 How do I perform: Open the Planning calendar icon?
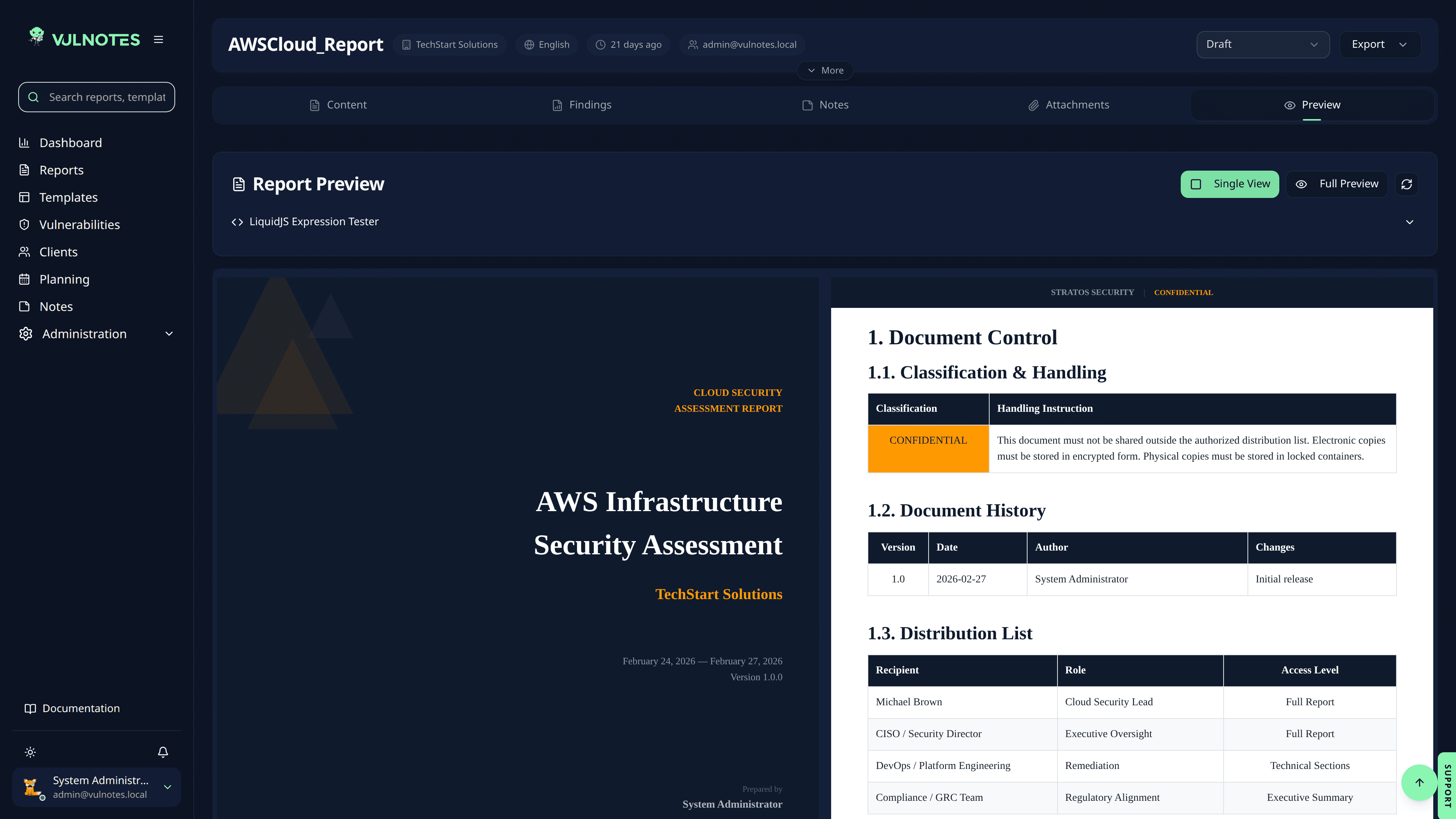pyautogui.click(x=24, y=279)
